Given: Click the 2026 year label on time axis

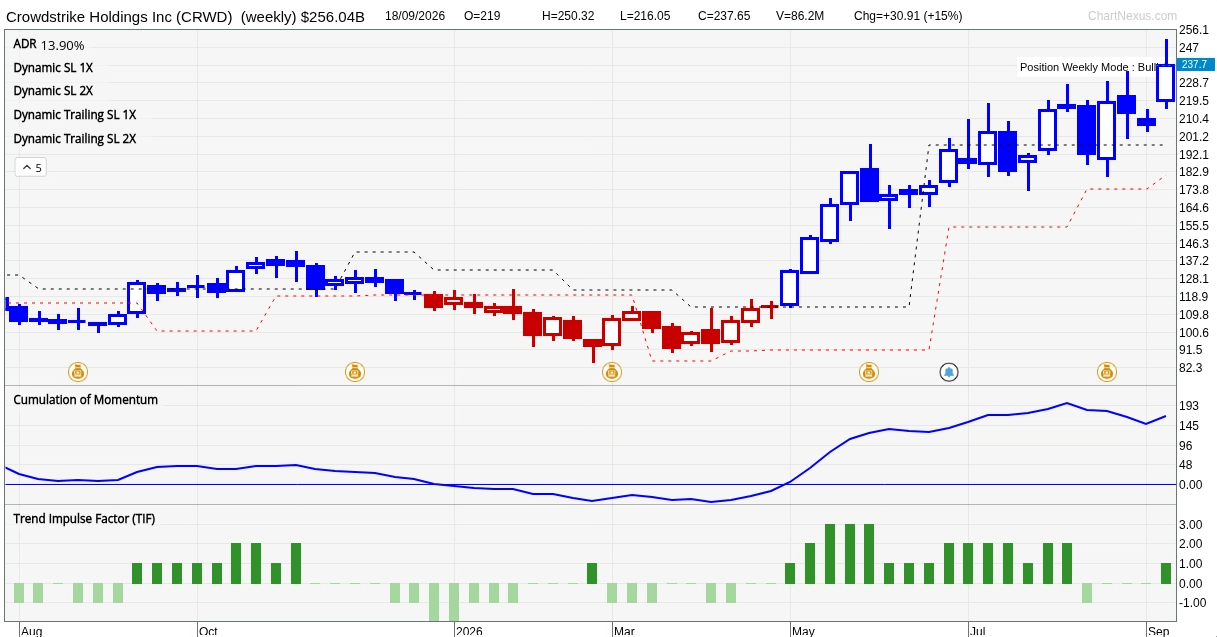Looking at the screenshot, I should (469, 631).
